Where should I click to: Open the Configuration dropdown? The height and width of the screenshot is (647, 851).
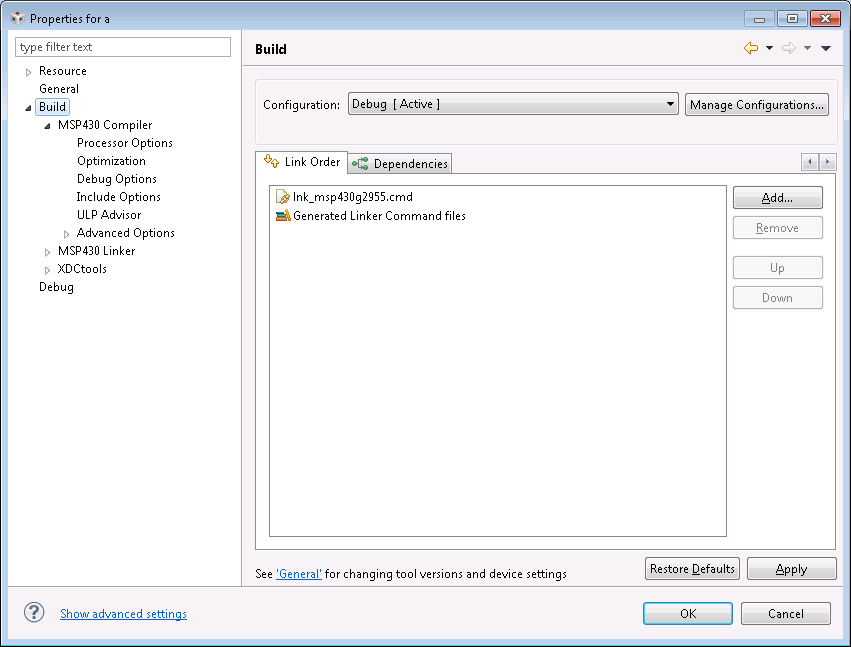pos(513,104)
